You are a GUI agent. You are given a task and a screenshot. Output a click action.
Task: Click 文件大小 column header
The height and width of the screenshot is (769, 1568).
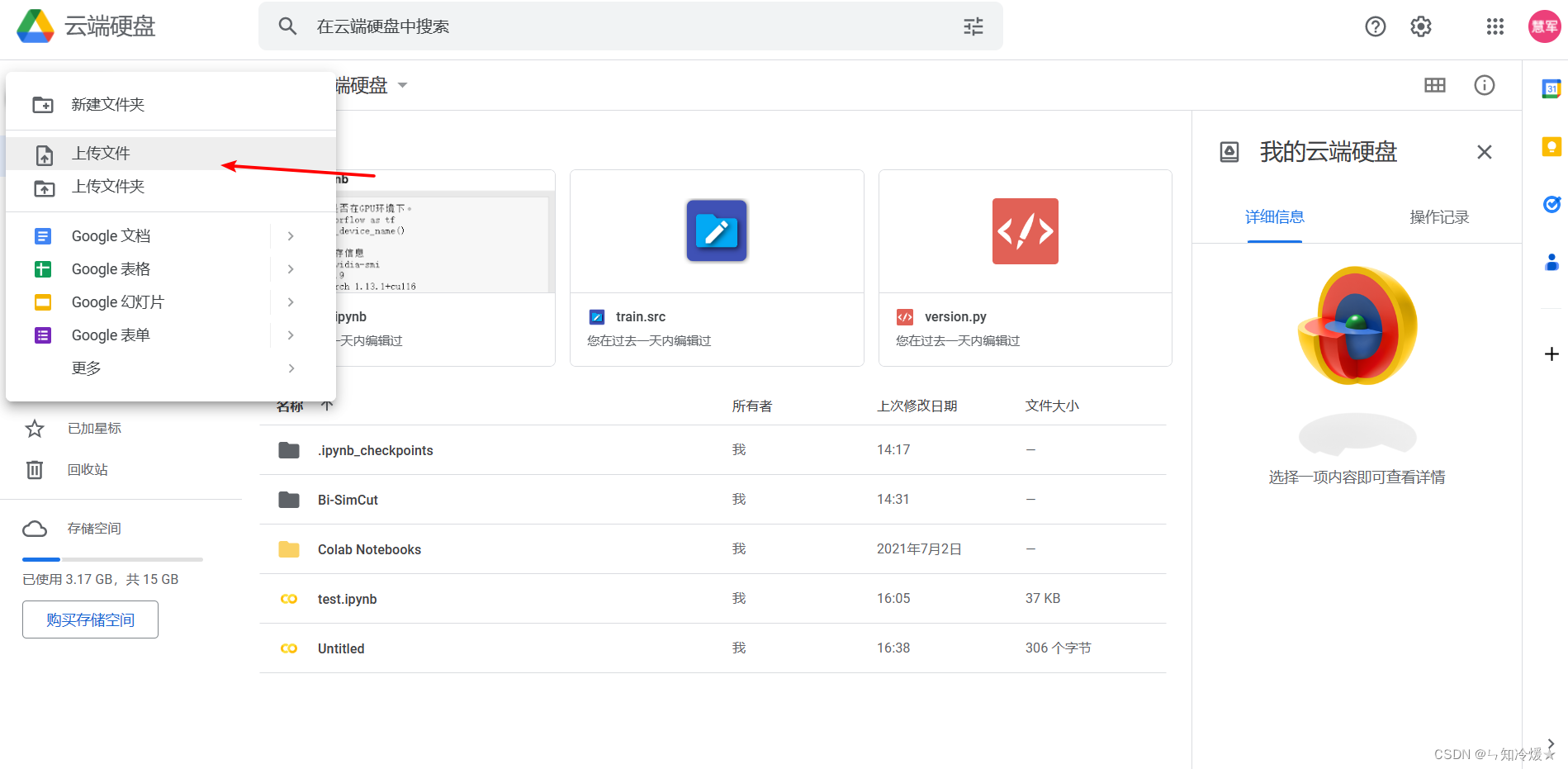point(1052,406)
